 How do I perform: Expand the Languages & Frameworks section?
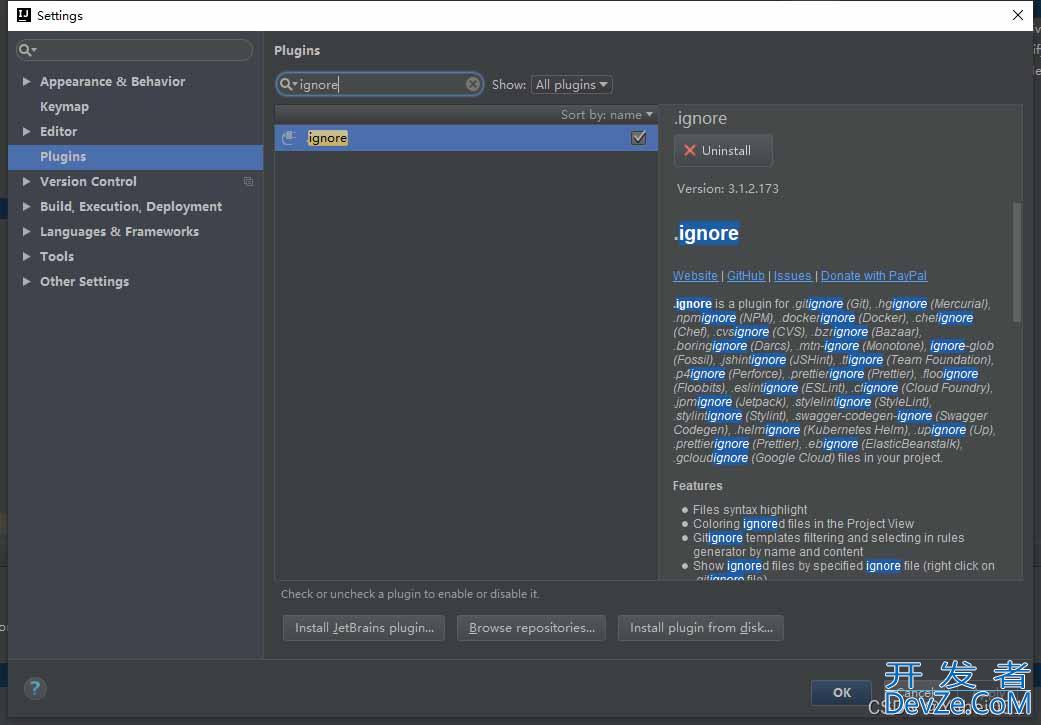pos(27,231)
